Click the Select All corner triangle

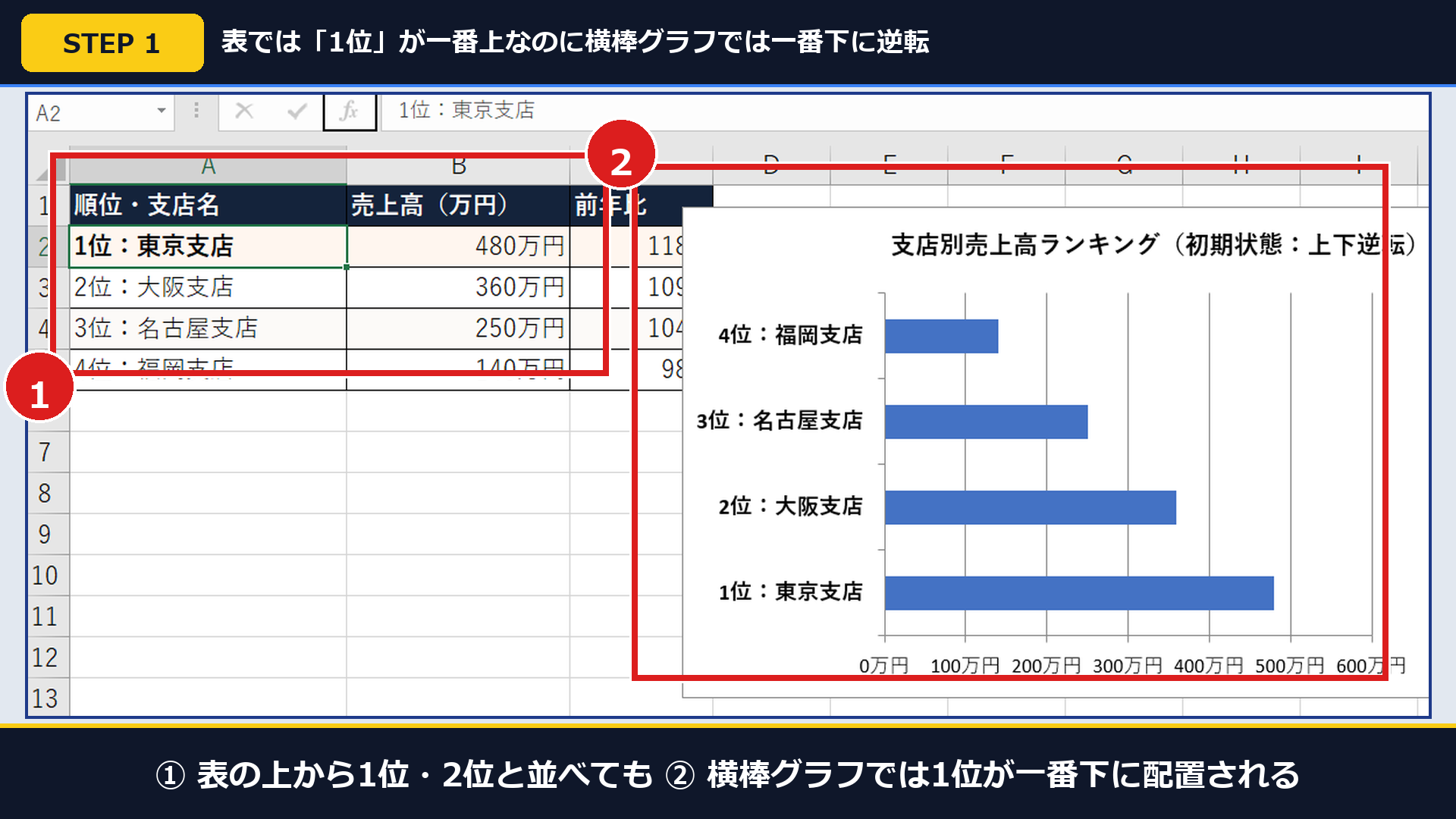[x=42, y=174]
